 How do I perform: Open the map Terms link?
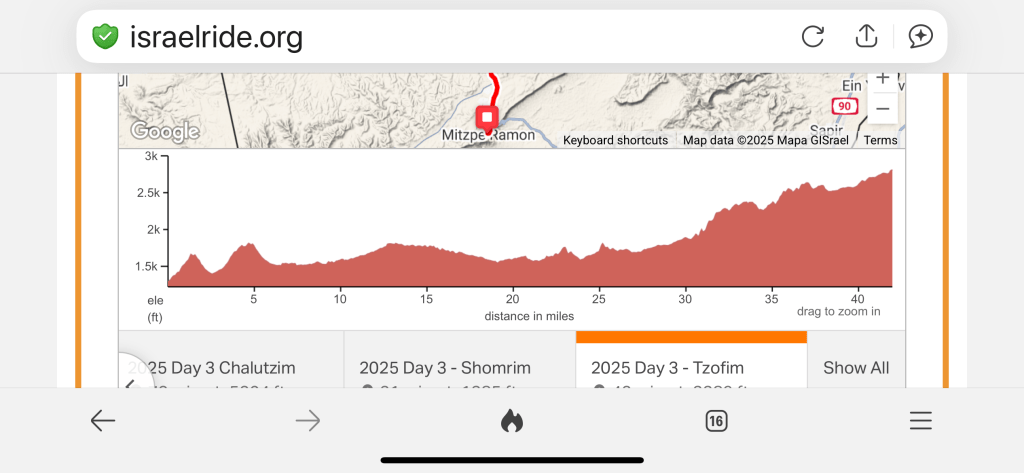point(880,141)
